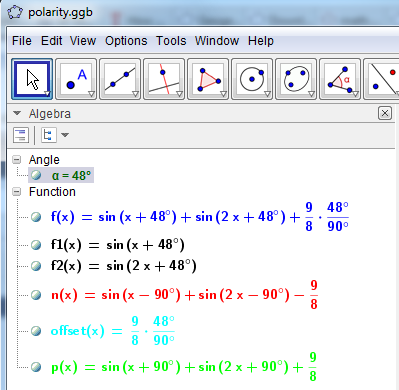Image resolution: width=399 pixels, height=390 pixels.
Task: Select the f2(x) = sin(2x + 48°) row
Action: [124, 266]
